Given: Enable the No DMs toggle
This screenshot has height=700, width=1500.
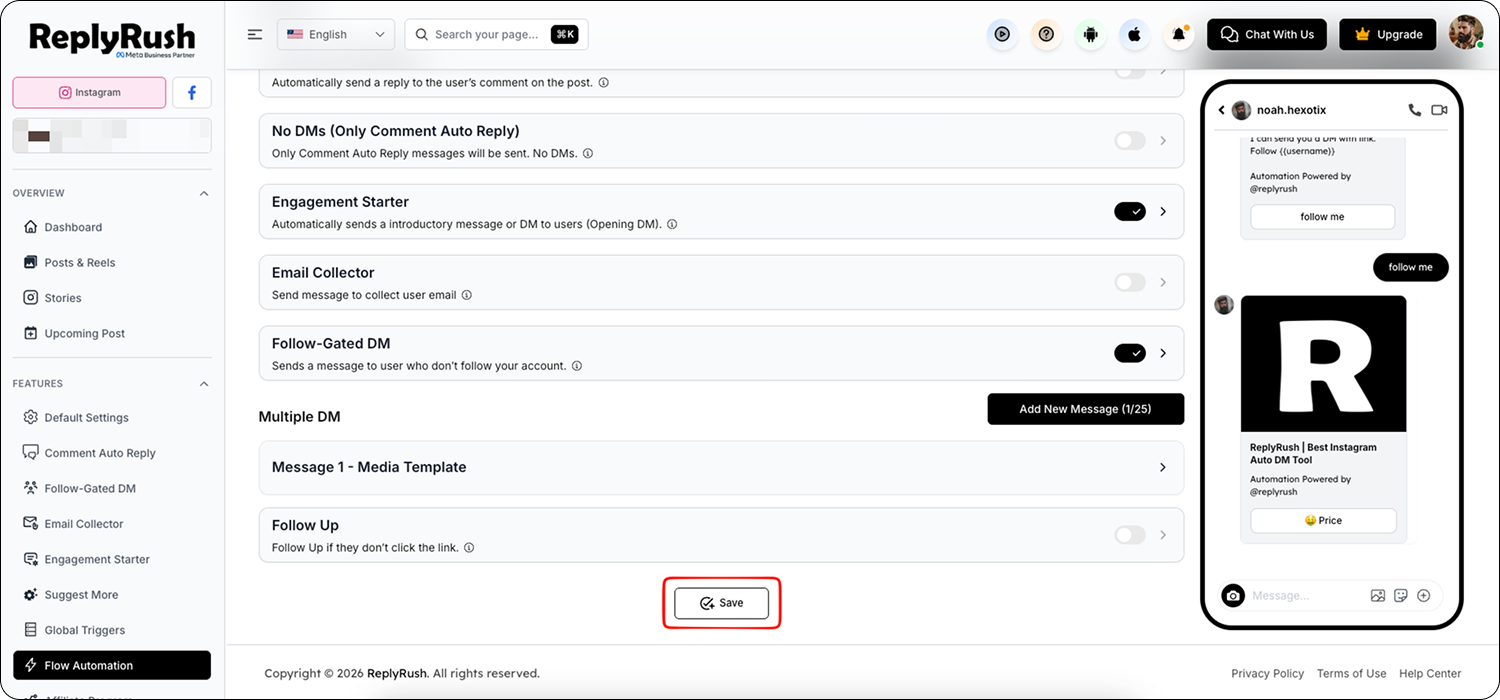Looking at the screenshot, I should pyautogui.click(x=1130, y=141).
